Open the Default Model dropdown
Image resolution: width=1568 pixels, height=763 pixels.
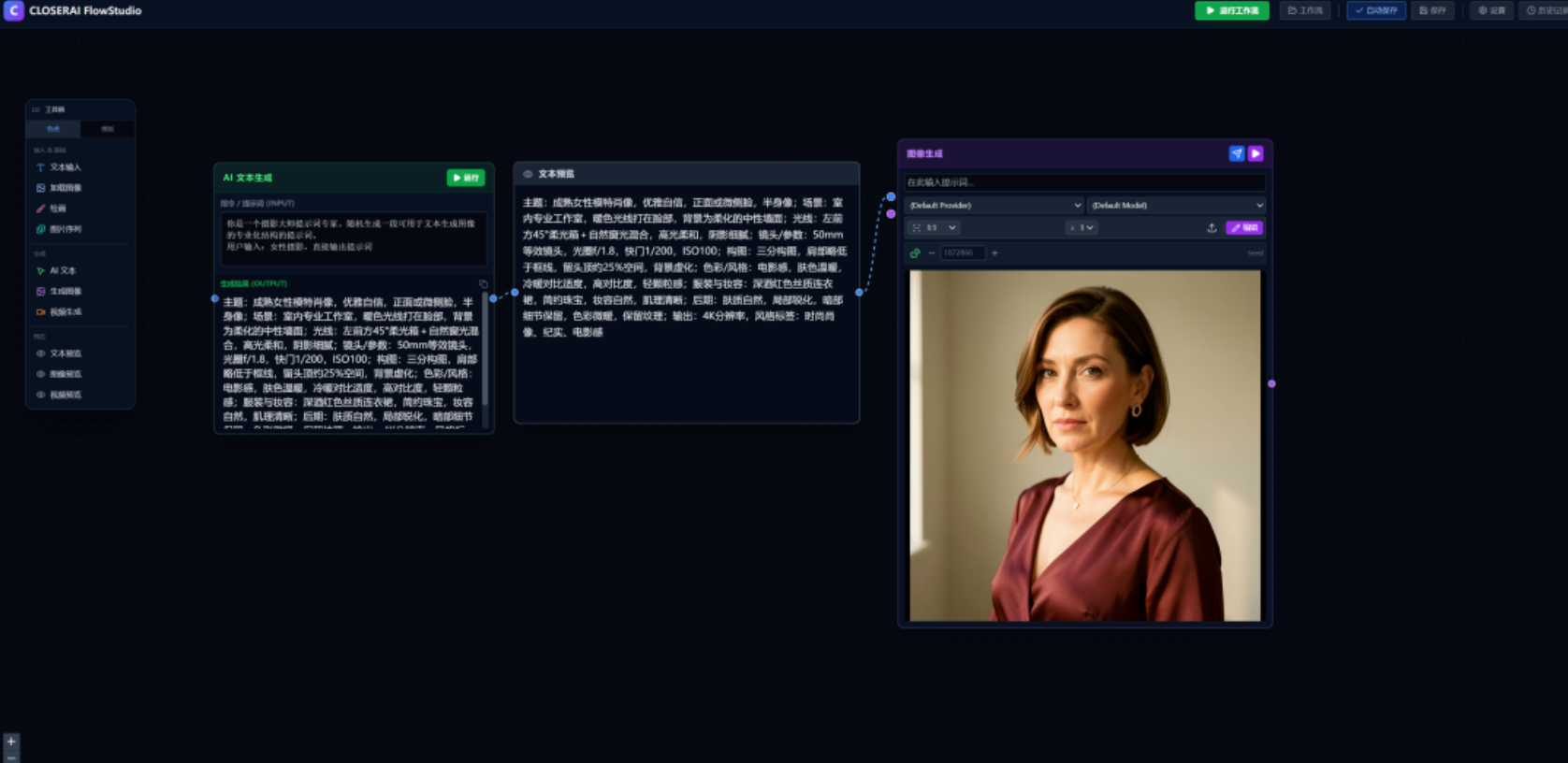tap(1176, 206)
